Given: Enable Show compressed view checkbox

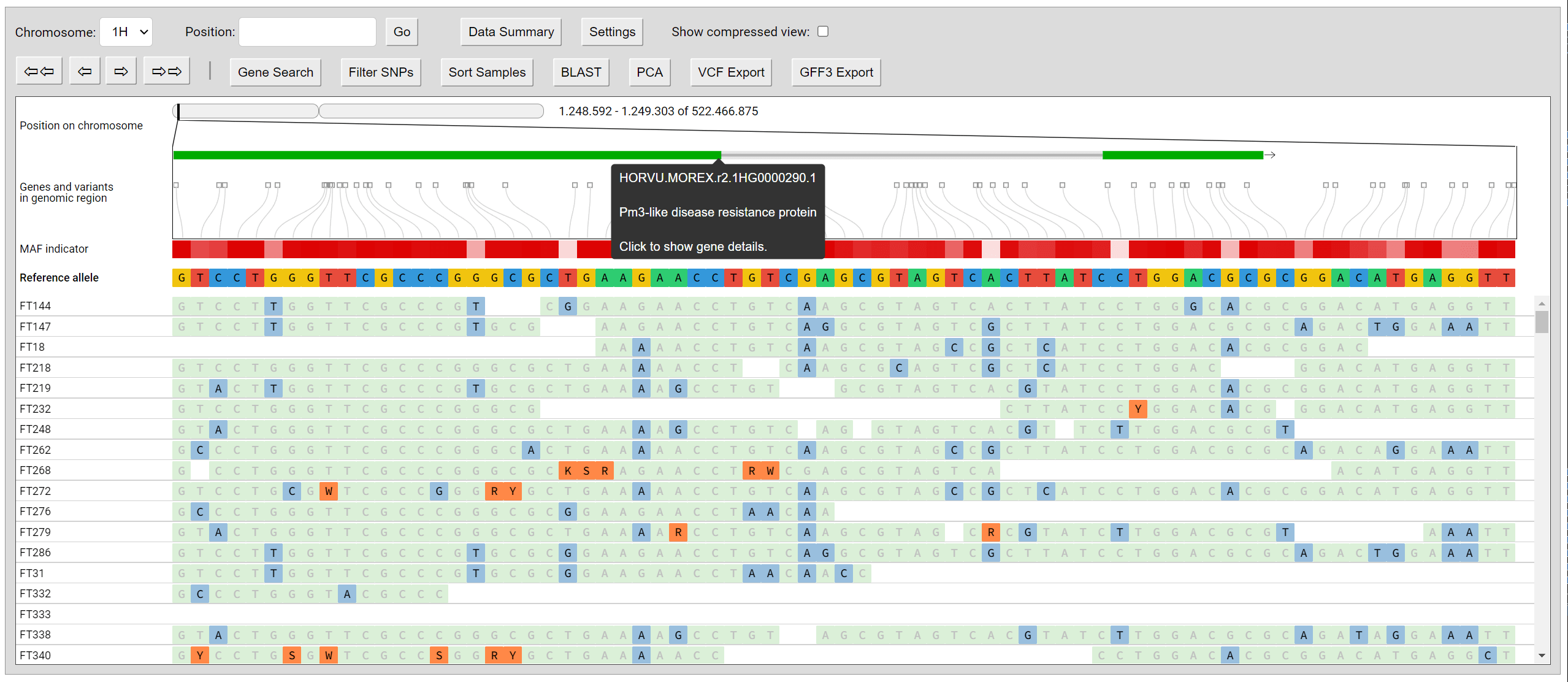Looking at the screenshot, I should [x=823, y=31].
